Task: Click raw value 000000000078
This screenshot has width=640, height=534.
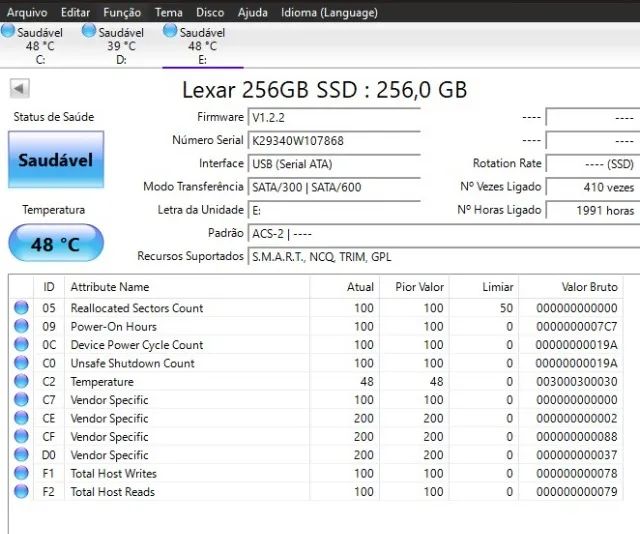Action: [x=577, y=474]
